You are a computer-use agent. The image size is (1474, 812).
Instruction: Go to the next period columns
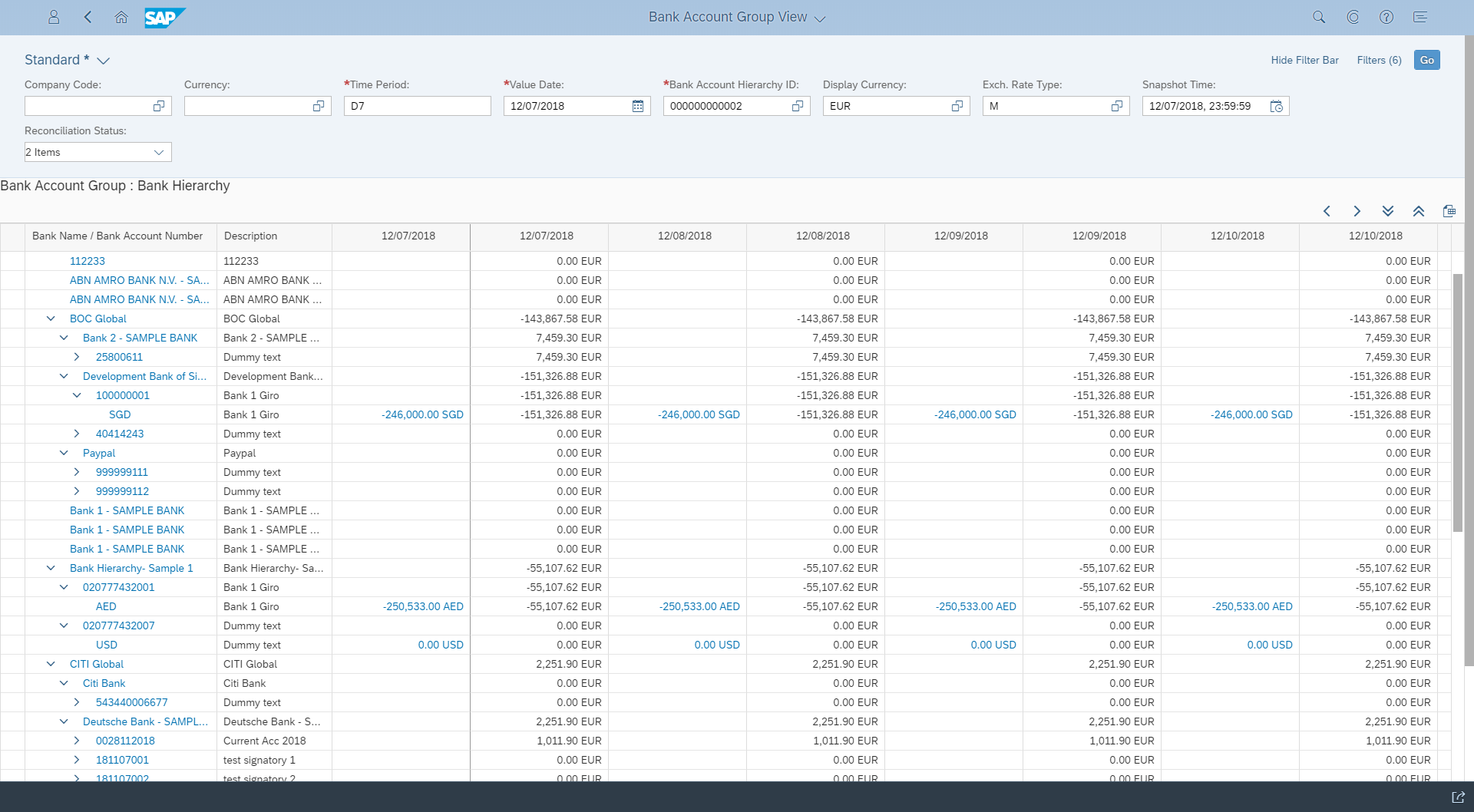[1357, 211]
